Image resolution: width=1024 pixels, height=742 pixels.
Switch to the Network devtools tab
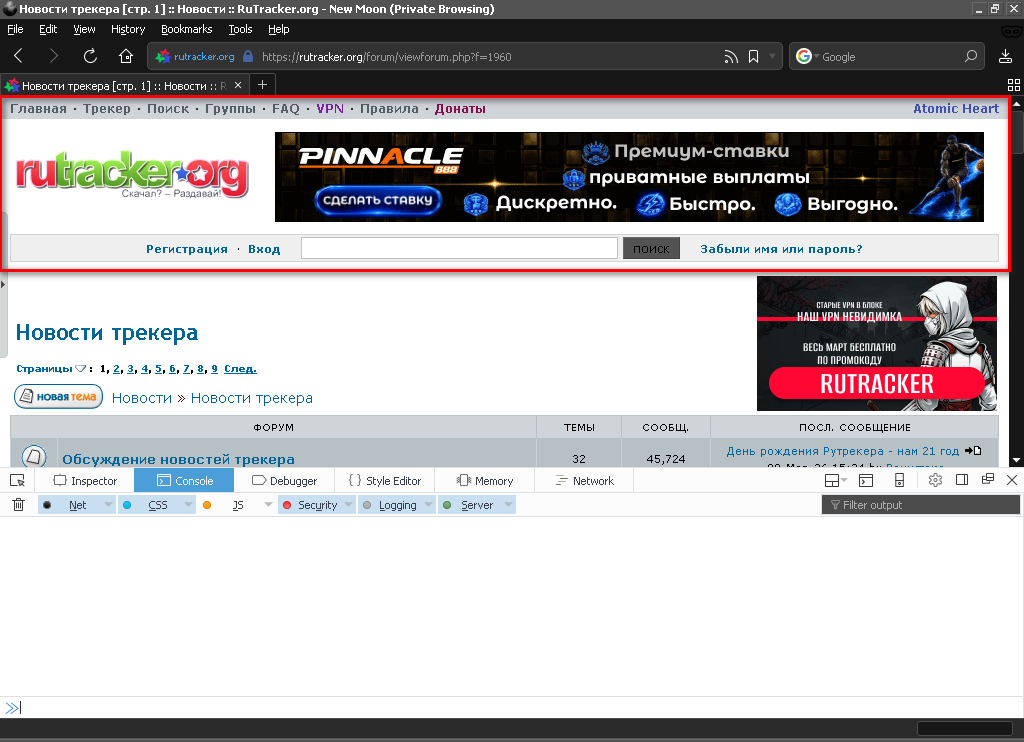pos(584,481)
